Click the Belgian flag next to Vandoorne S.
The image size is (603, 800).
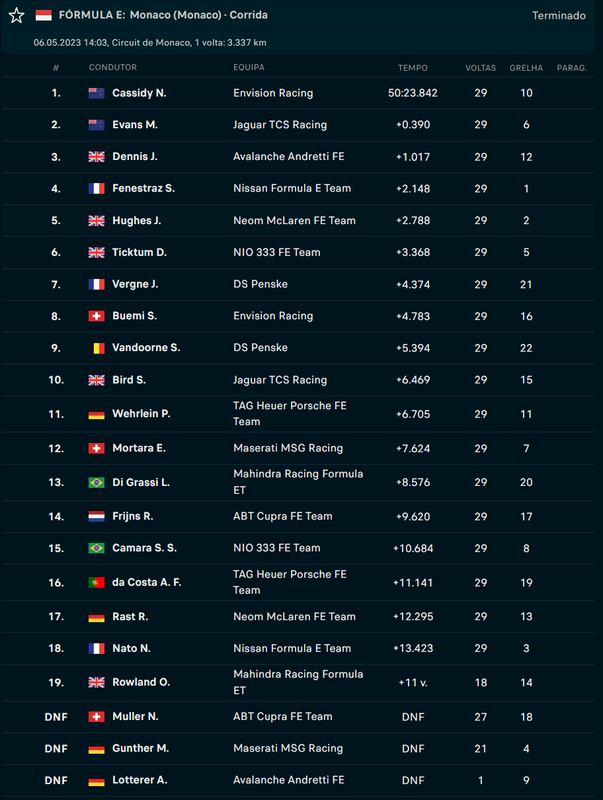click(x=96, y=348)
